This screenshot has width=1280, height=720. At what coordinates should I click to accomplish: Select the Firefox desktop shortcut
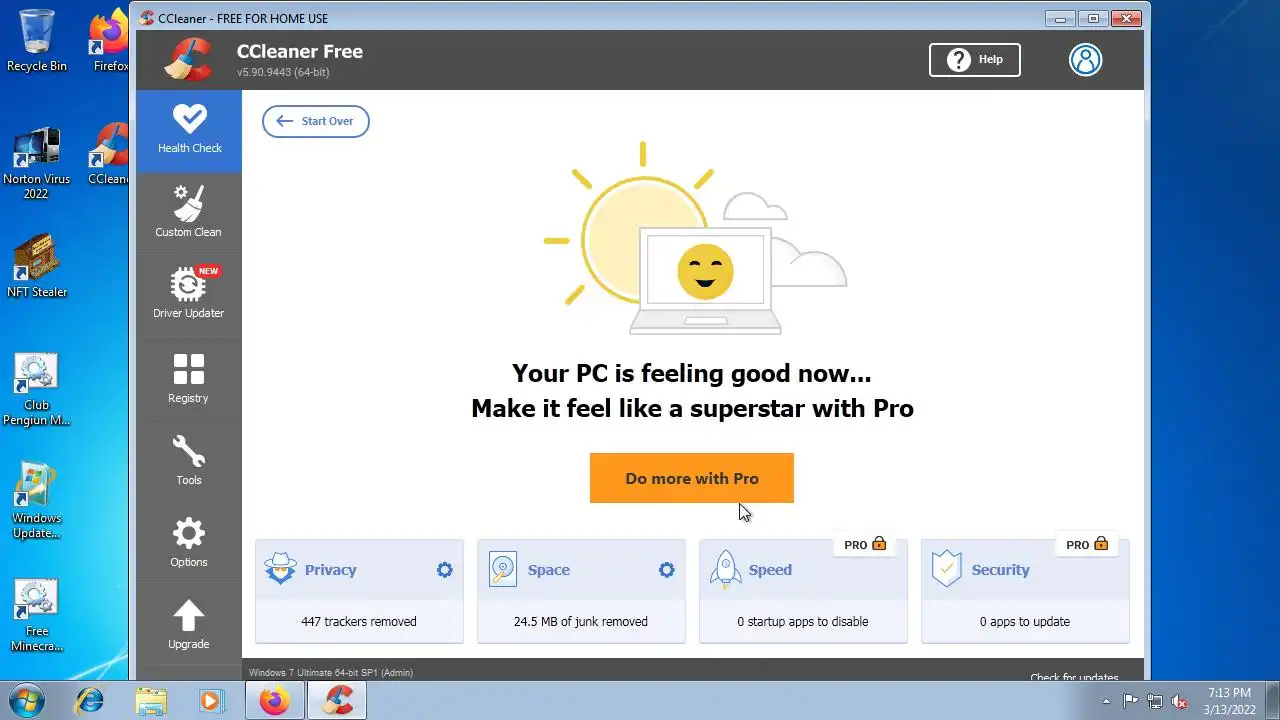click(x=109, y=42)
